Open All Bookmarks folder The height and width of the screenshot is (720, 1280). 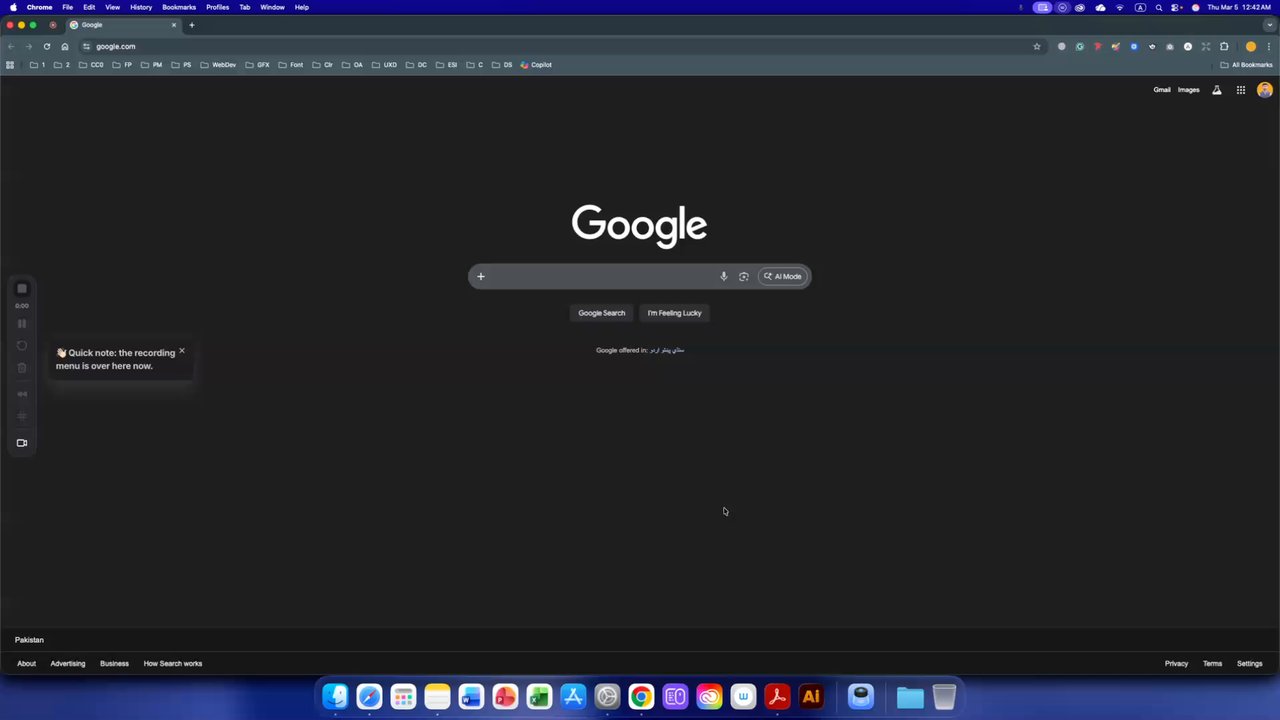point(1246,65)
